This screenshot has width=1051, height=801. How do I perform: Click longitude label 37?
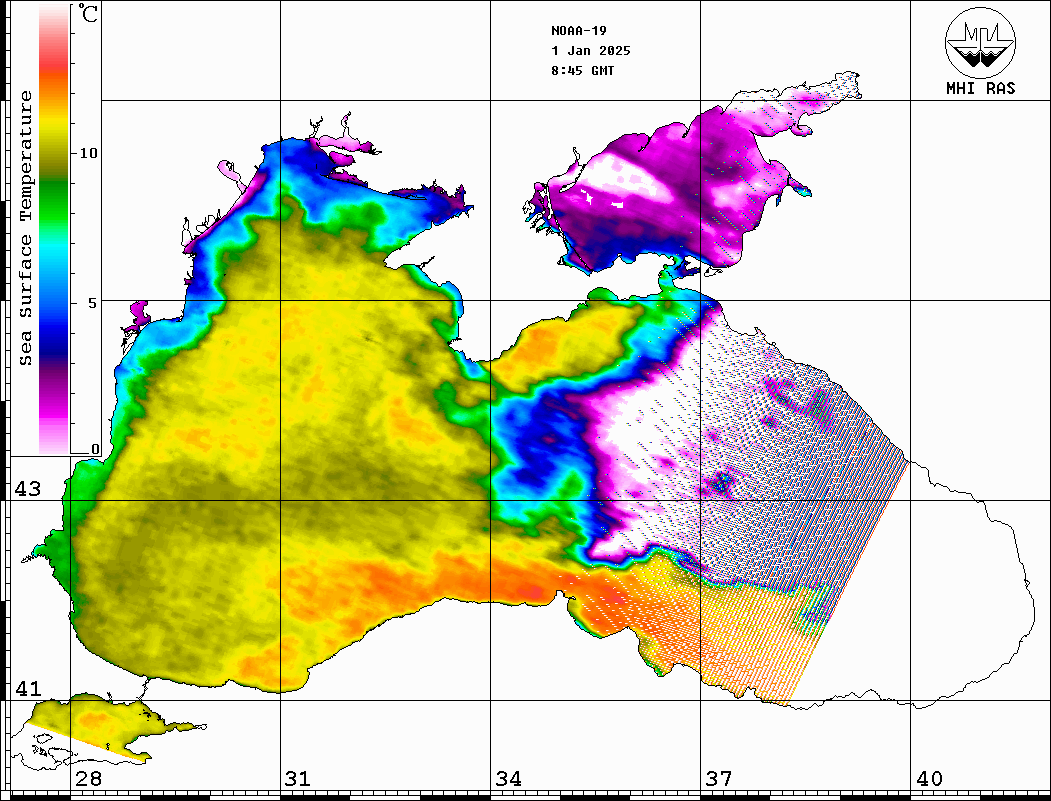coord(719,778)
